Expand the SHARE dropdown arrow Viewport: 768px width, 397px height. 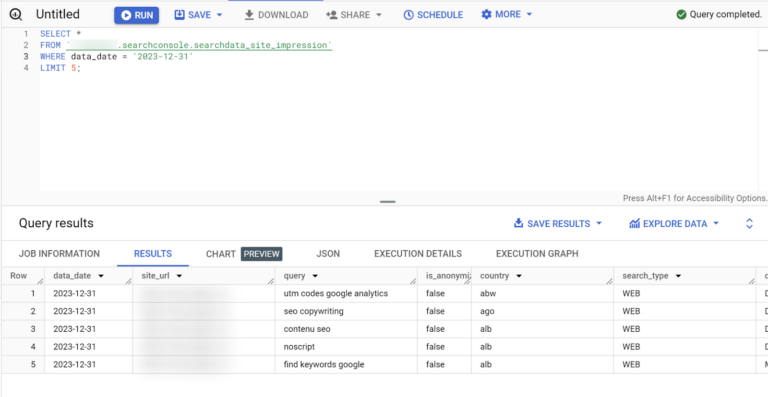[379, 15]
